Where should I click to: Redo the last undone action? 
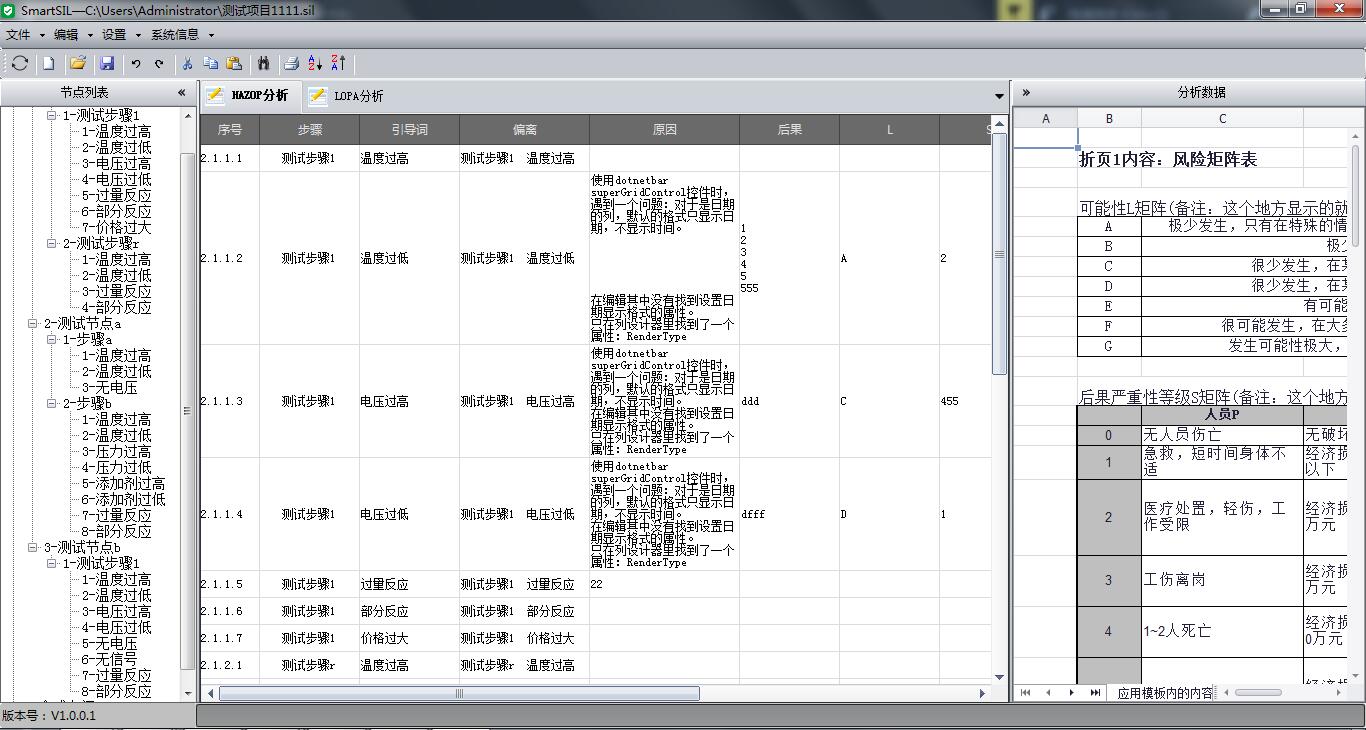[159, 63]
